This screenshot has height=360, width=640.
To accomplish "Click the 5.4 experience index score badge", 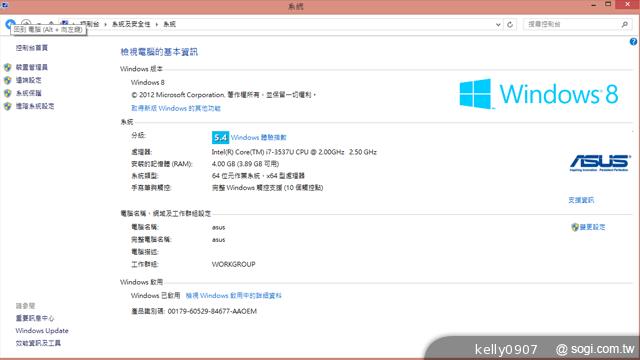I will [220, 138].
